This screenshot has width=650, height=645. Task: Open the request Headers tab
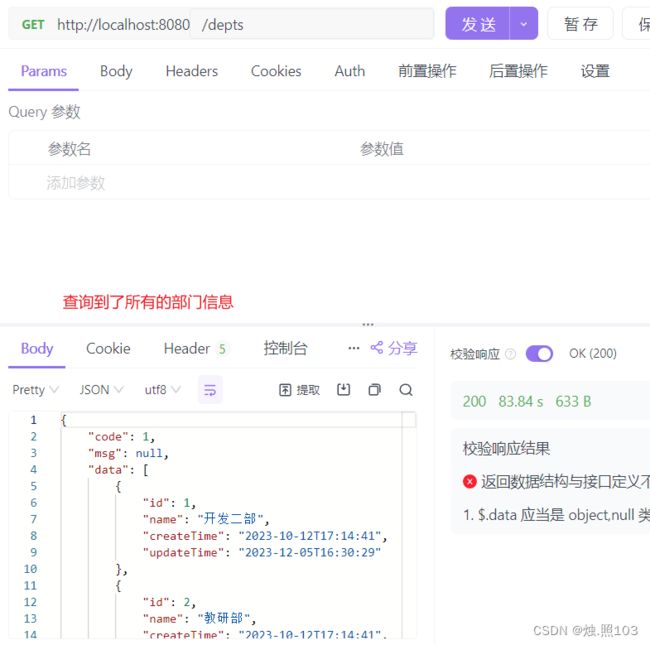point(192,71)
